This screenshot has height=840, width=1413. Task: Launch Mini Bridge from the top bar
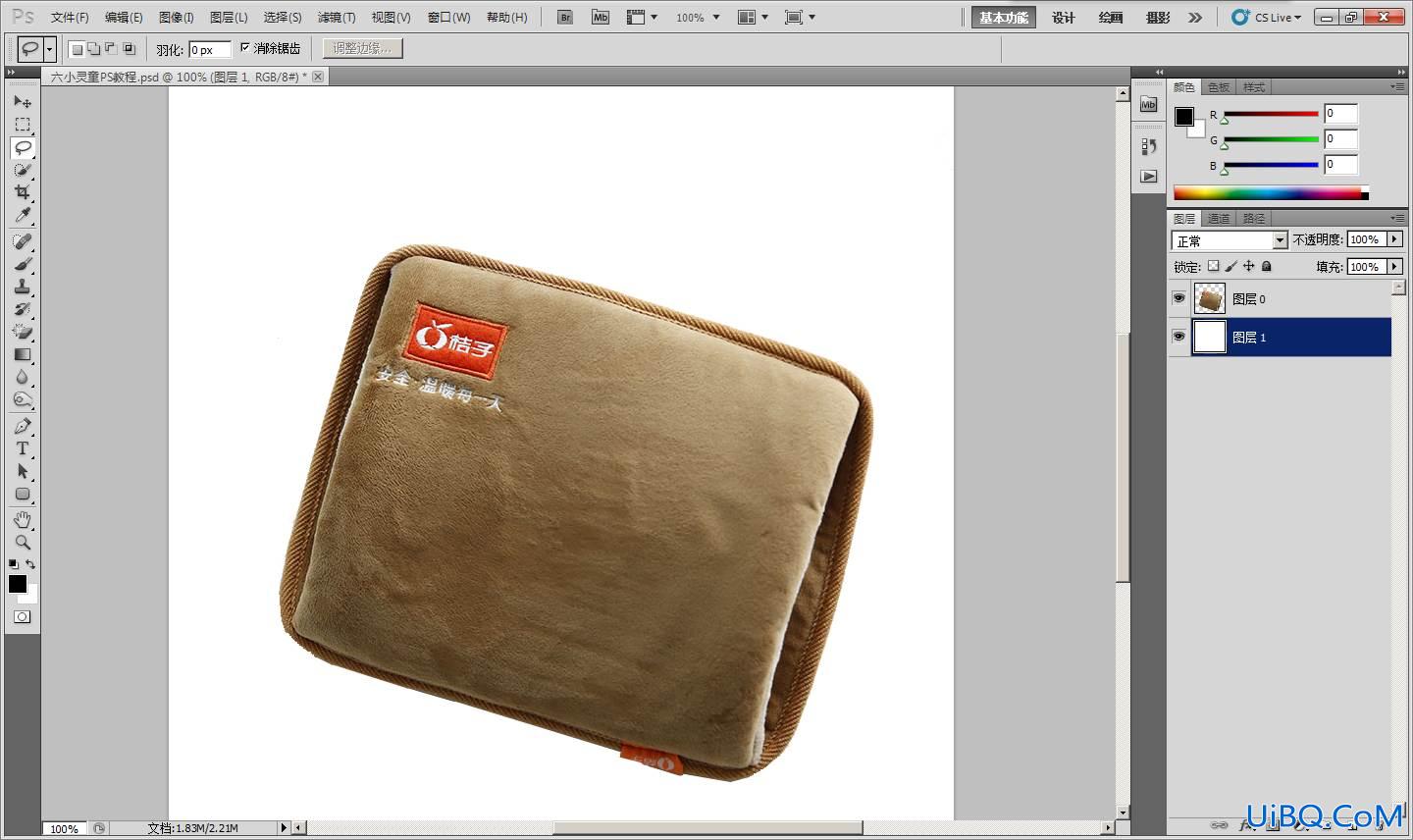[x=601, y=17]
